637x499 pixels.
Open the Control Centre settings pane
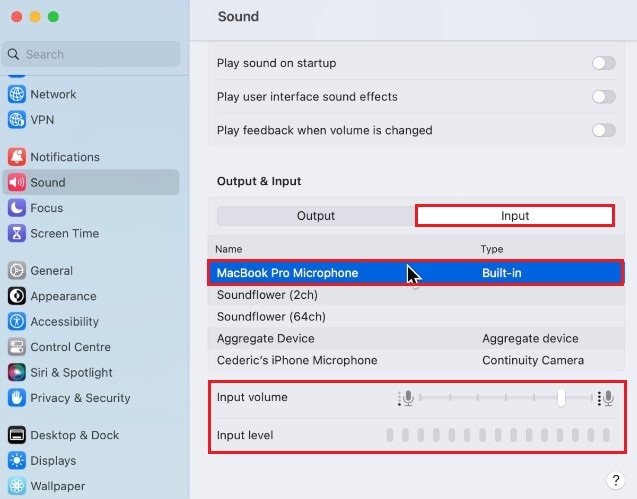tap(70, 347)
